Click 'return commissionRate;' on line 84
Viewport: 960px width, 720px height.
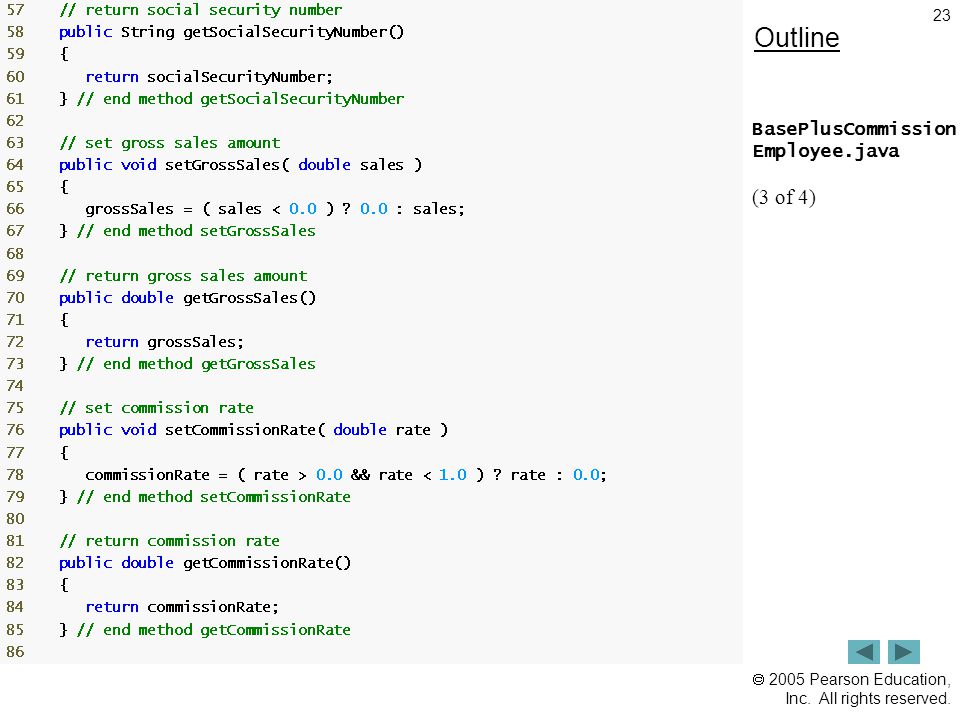coord(182,607)
